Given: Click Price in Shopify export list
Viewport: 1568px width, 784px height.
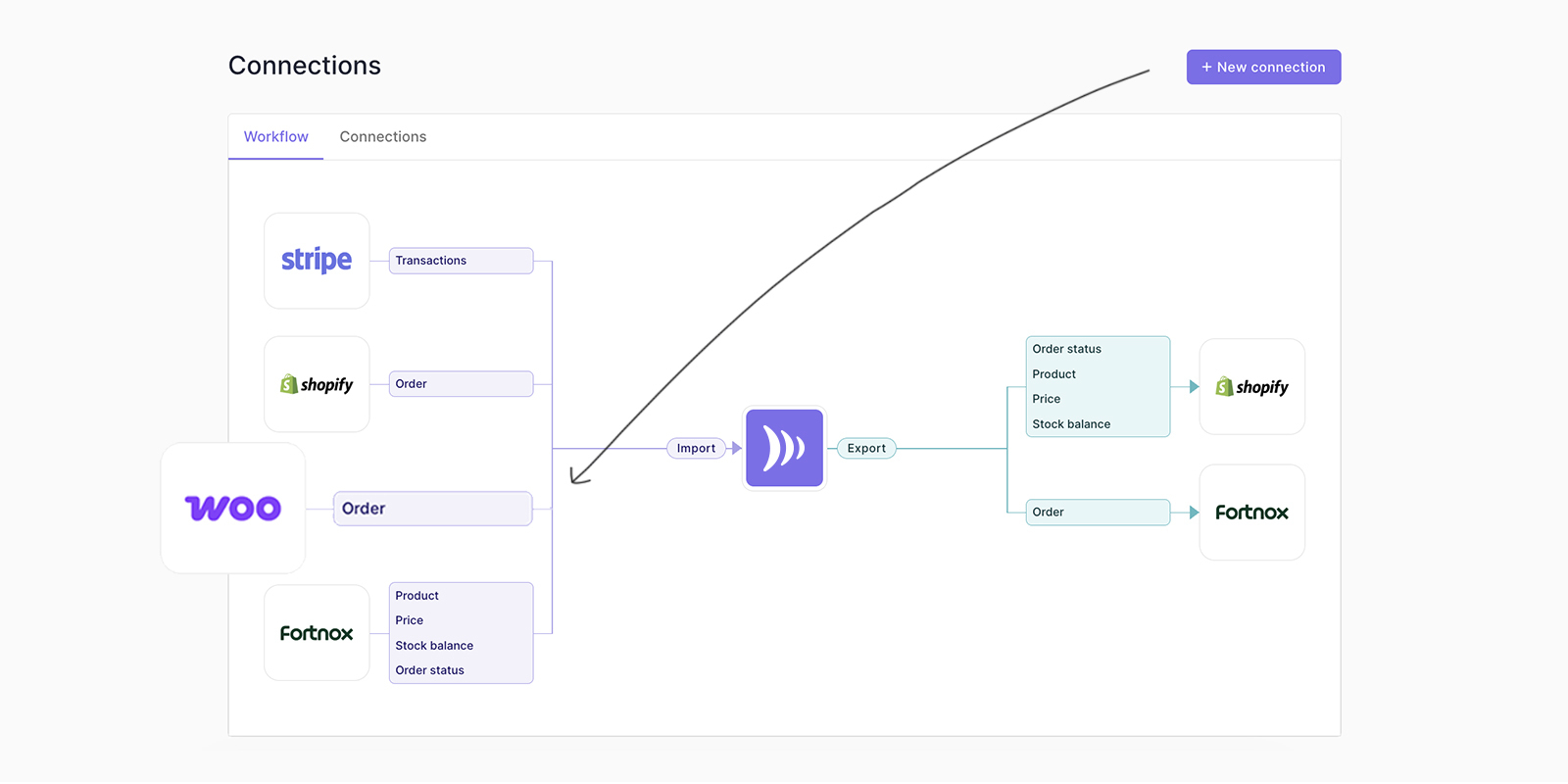Looking at the screenshot, I should click(1046, 399).
